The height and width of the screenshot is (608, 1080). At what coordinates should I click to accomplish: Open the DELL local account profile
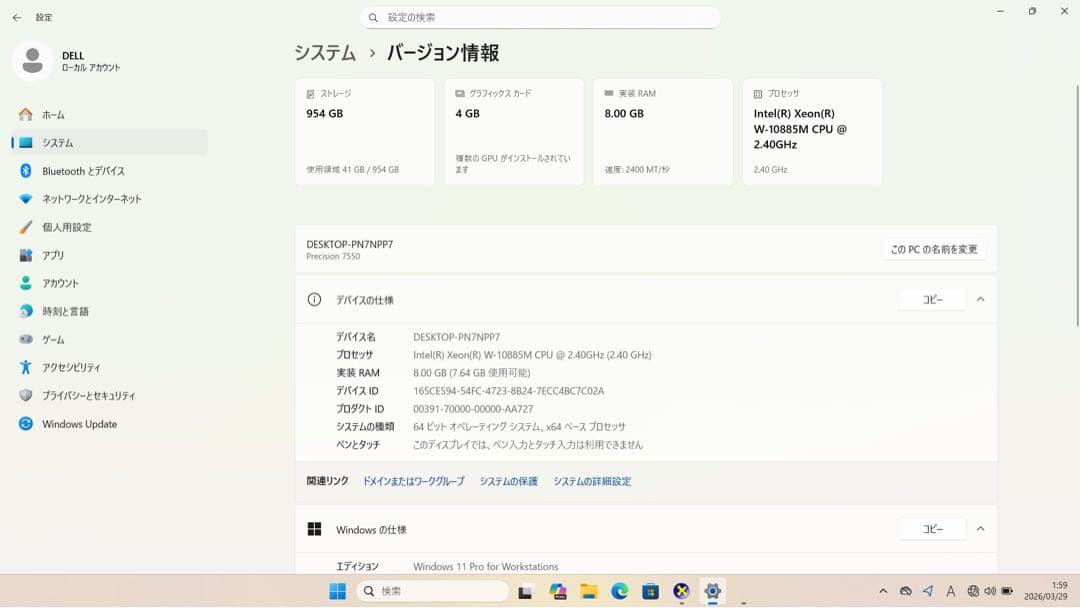coord(68,61)
